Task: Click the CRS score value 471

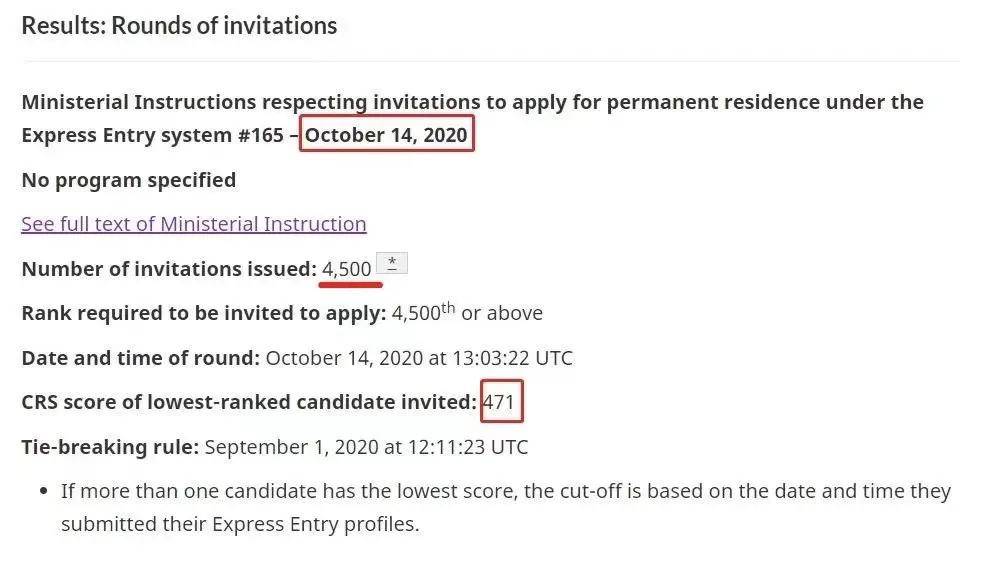Action: click(x=499, y=402)
